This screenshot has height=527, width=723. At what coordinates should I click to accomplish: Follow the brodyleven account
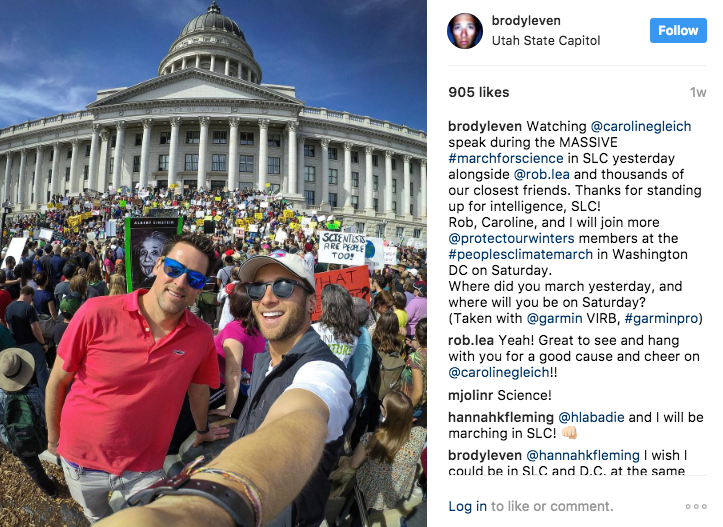[x=678, y=30]
